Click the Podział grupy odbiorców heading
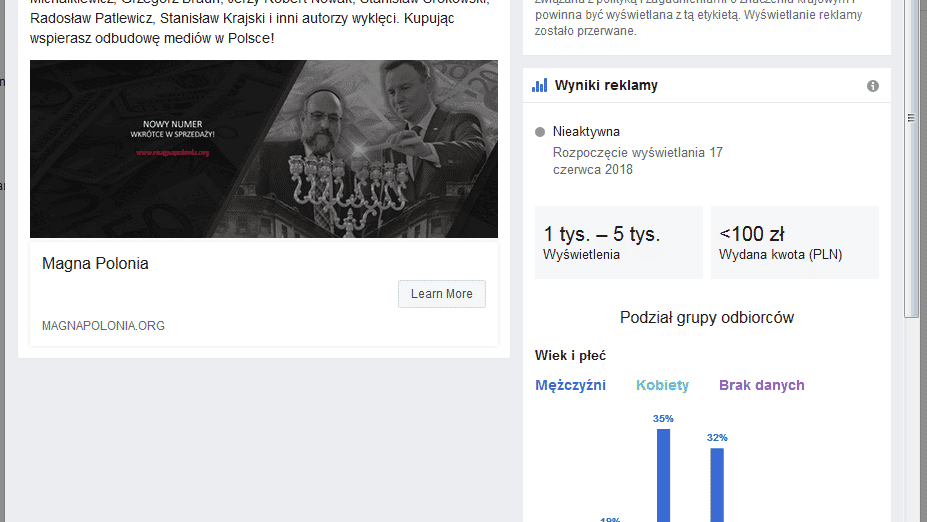The image size is (927, 522). tap(706, 317)
